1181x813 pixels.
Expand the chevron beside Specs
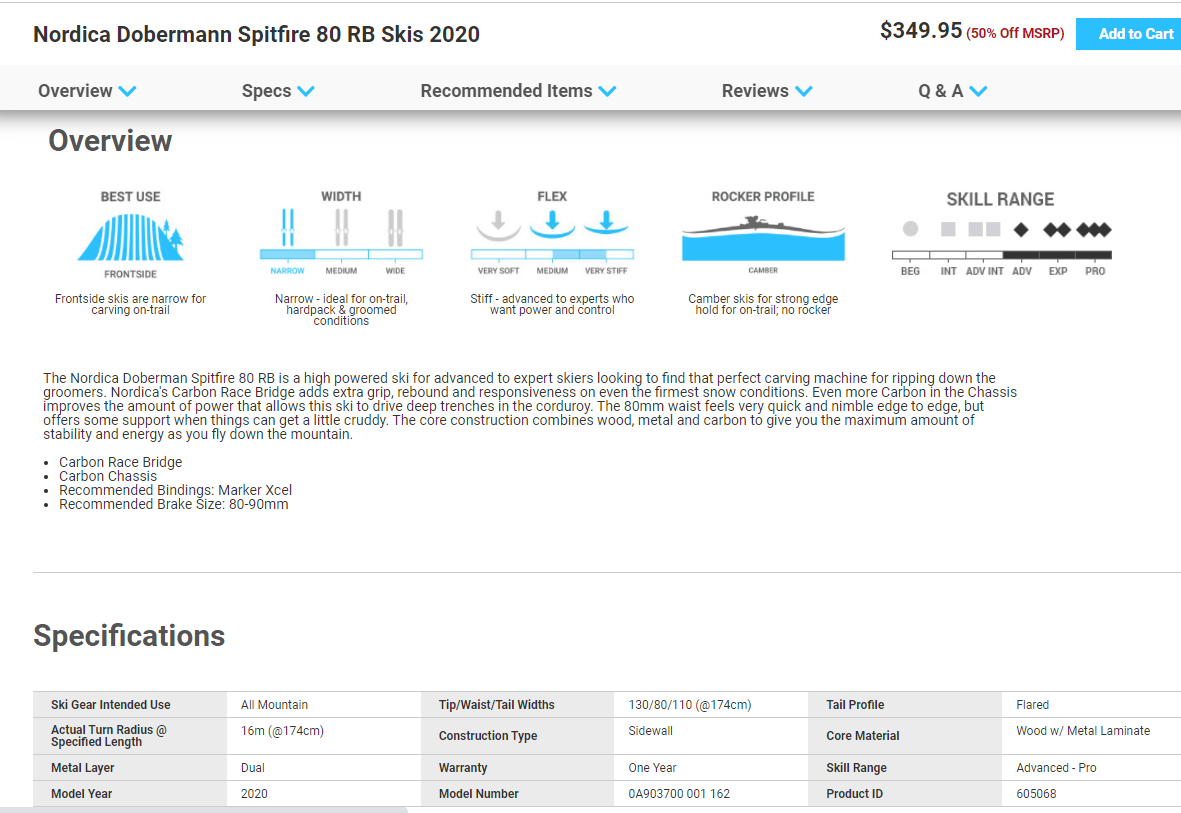pos(305,91)
